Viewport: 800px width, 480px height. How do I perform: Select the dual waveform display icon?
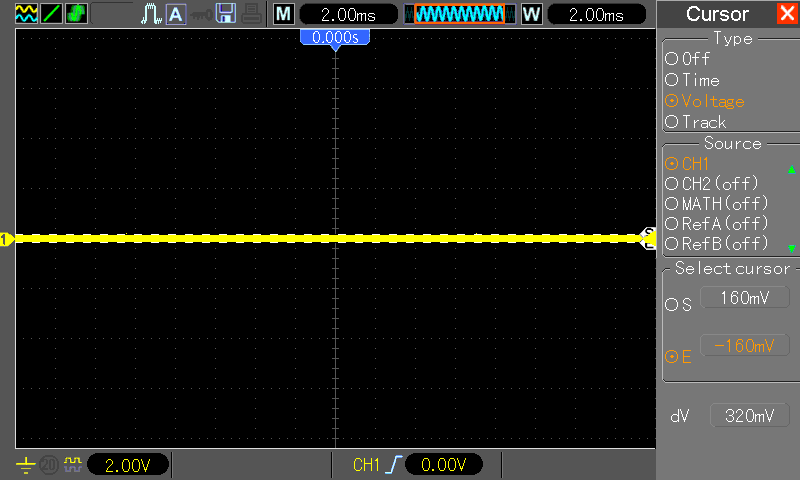[x=26, y=14]
